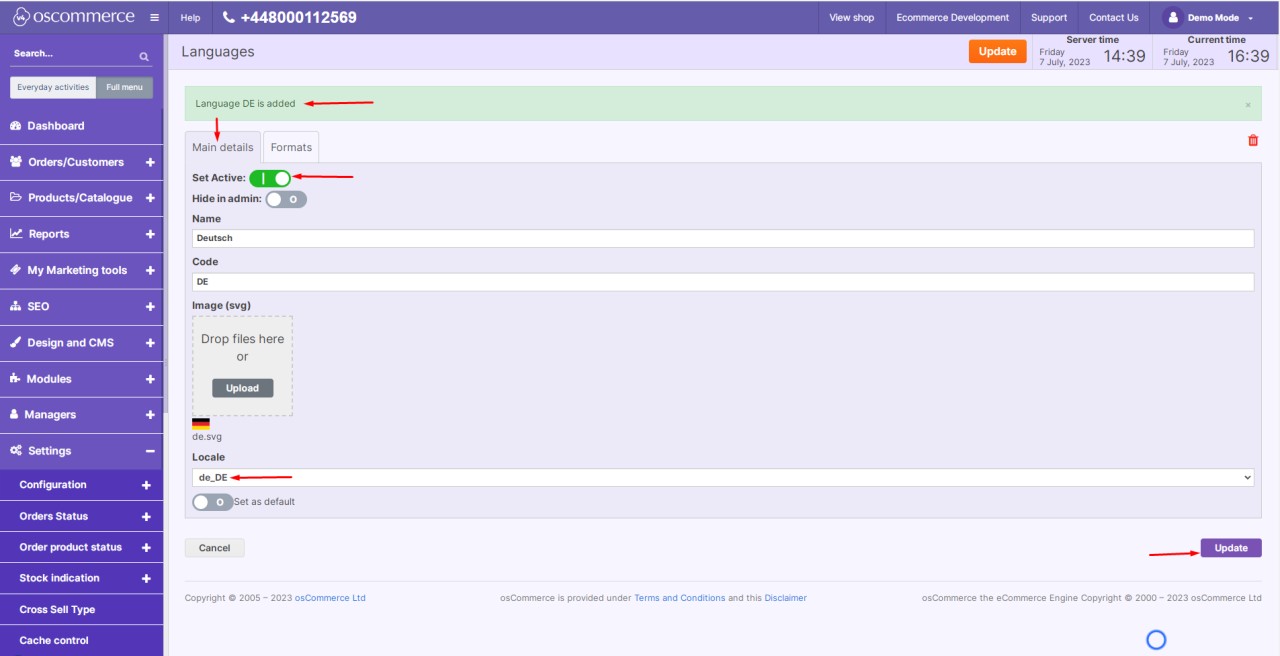Click the Demo Mode user avatar icon

click(x=1173, y=17)
